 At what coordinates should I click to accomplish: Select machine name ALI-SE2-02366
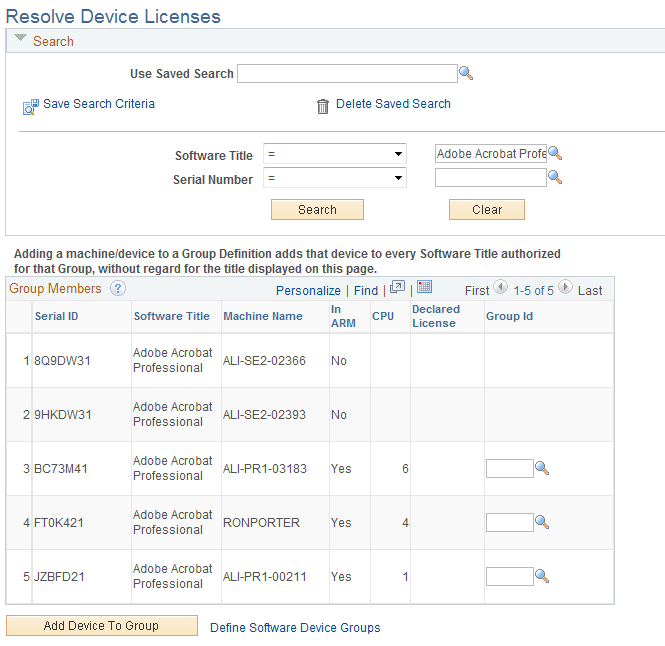point(264,361)
